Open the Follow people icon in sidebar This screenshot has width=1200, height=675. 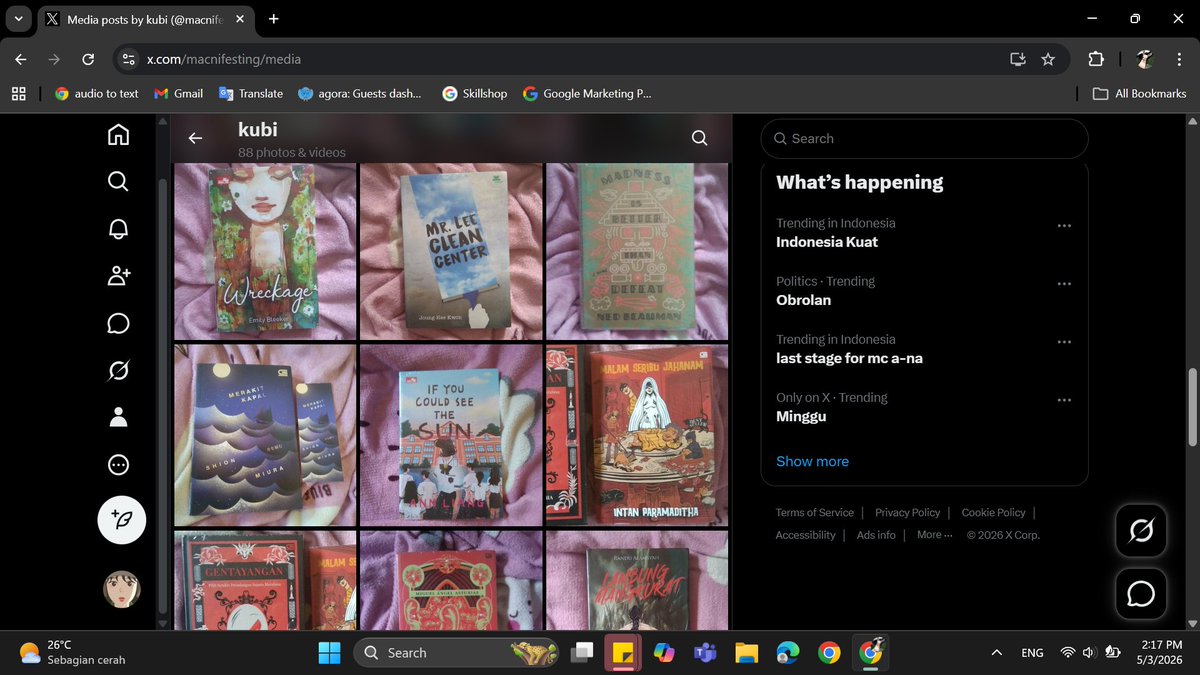coord(118,276)
